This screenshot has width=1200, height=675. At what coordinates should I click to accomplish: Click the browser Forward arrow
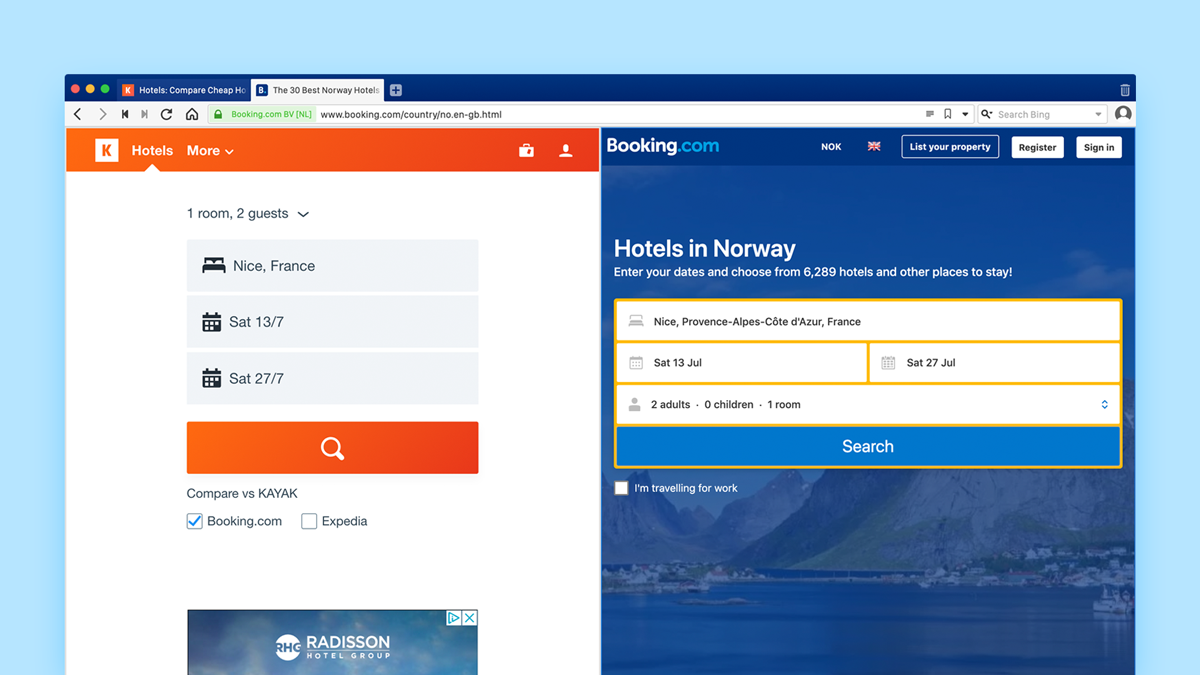coord(102,115)
